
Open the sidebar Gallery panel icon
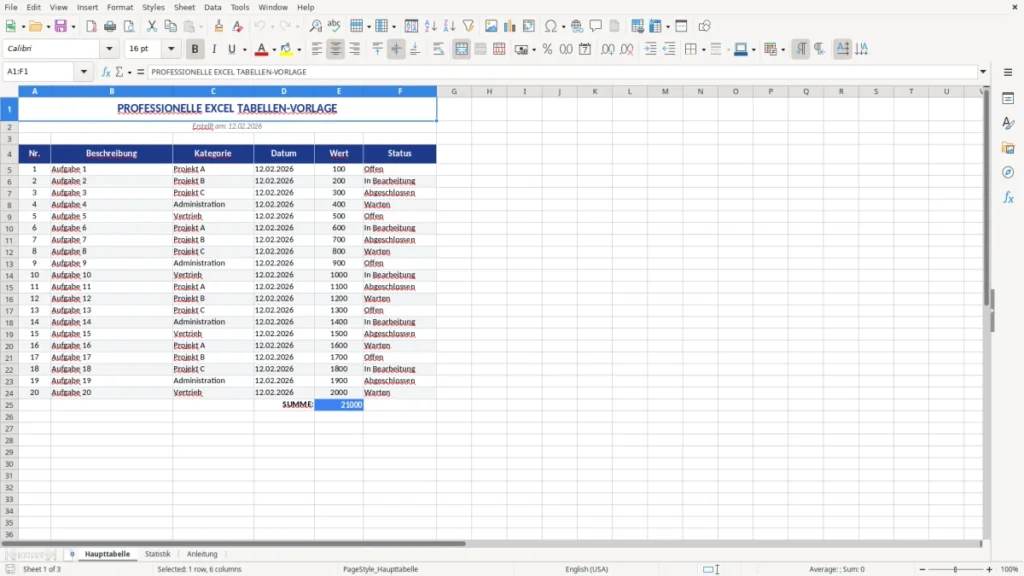[1008, 148]
